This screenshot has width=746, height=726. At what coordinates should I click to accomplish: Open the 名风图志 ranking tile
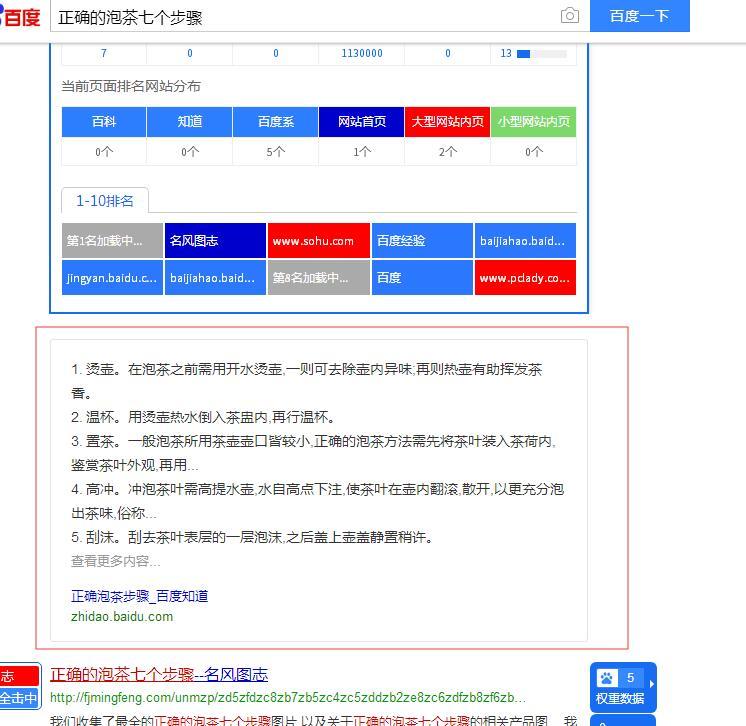pos(215,241)
